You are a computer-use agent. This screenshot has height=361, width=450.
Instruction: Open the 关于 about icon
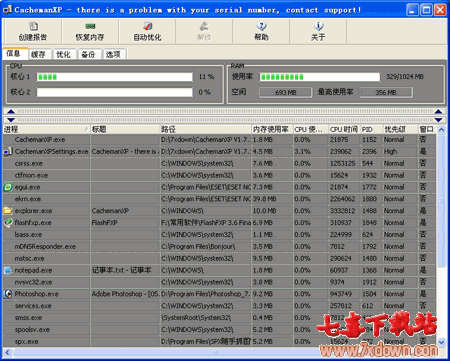point(318,26)
